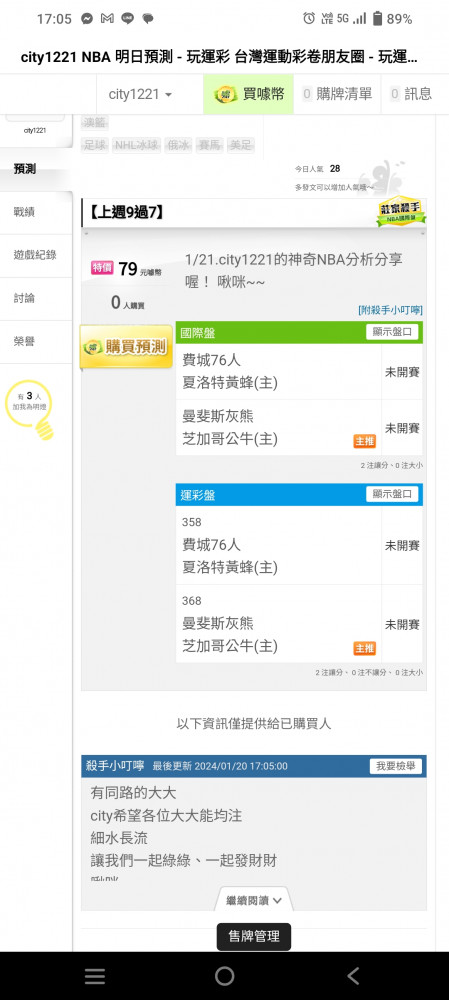Open 購牌清單 in top bar
Screen dimensions: 449x1000
point(337,94)
